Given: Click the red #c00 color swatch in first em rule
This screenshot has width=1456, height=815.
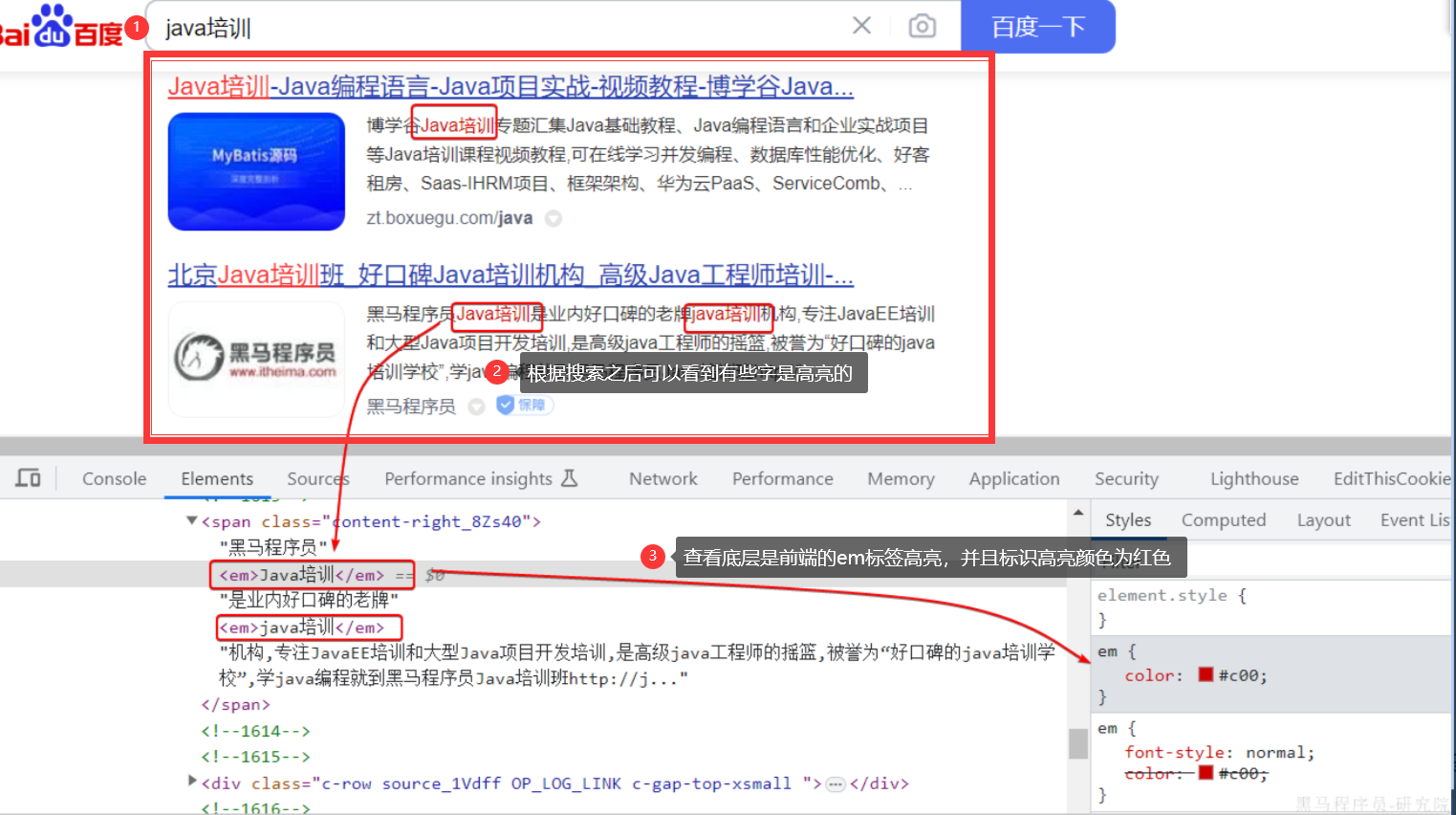Looking at the screenshot, I should [x=1206, y=674].
